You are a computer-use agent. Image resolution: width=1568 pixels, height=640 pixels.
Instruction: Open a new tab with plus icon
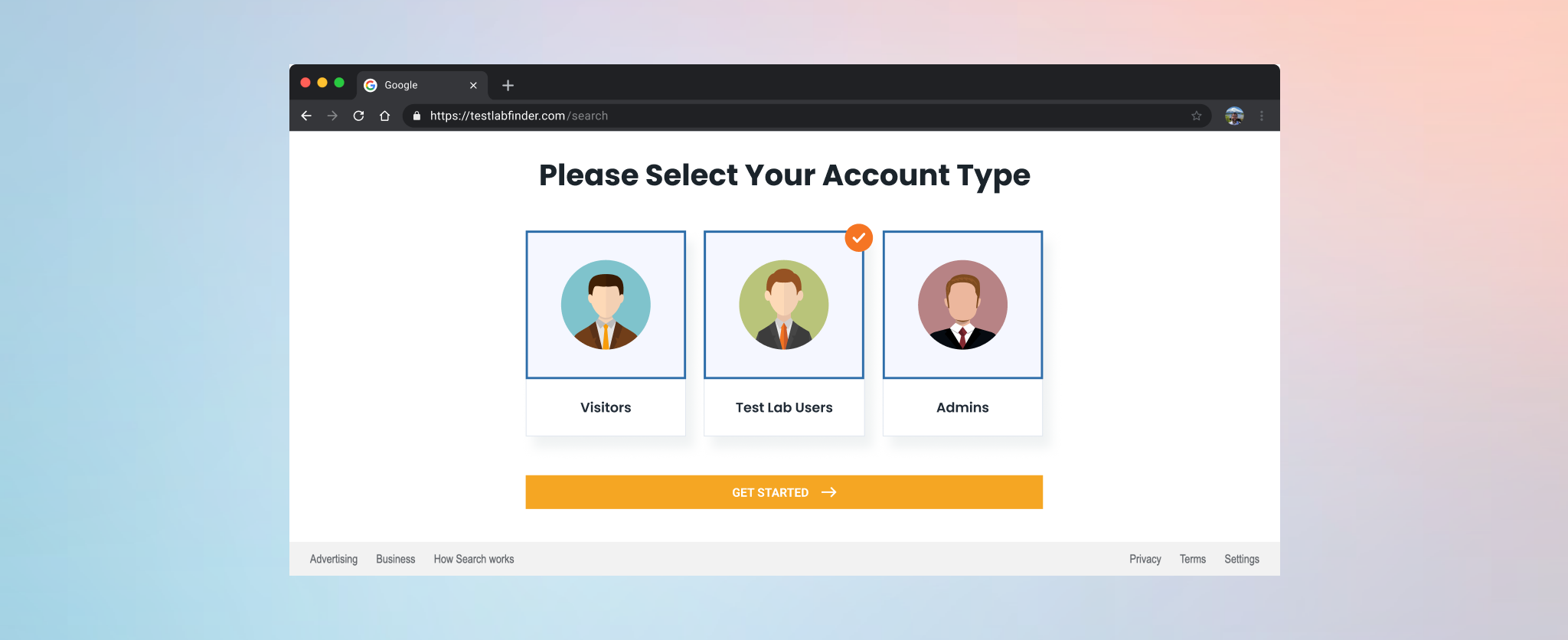coord(508,85)
